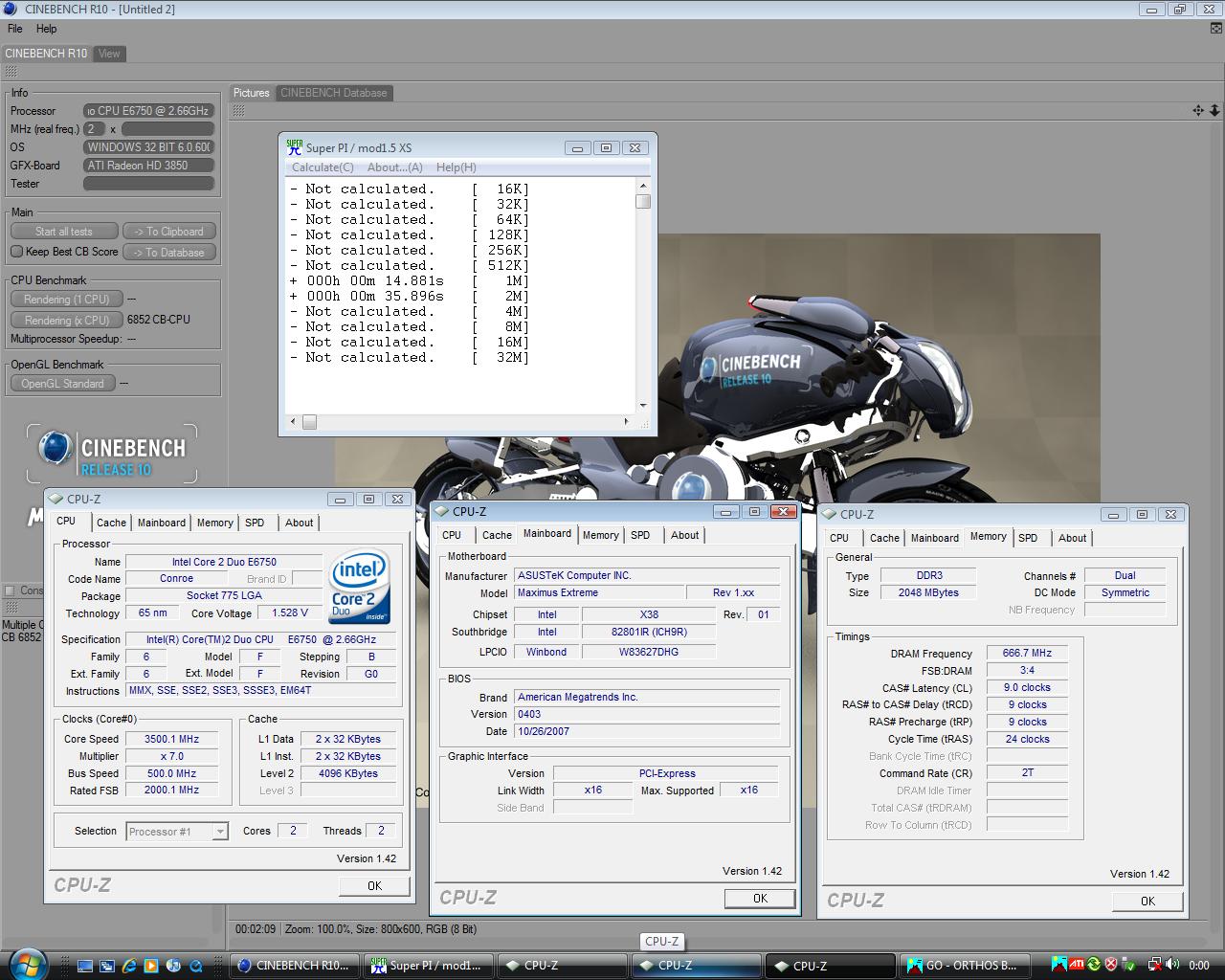
Task: Switch to CINEBENCH R10 taskbar button
Action: [x=296, y=966]
